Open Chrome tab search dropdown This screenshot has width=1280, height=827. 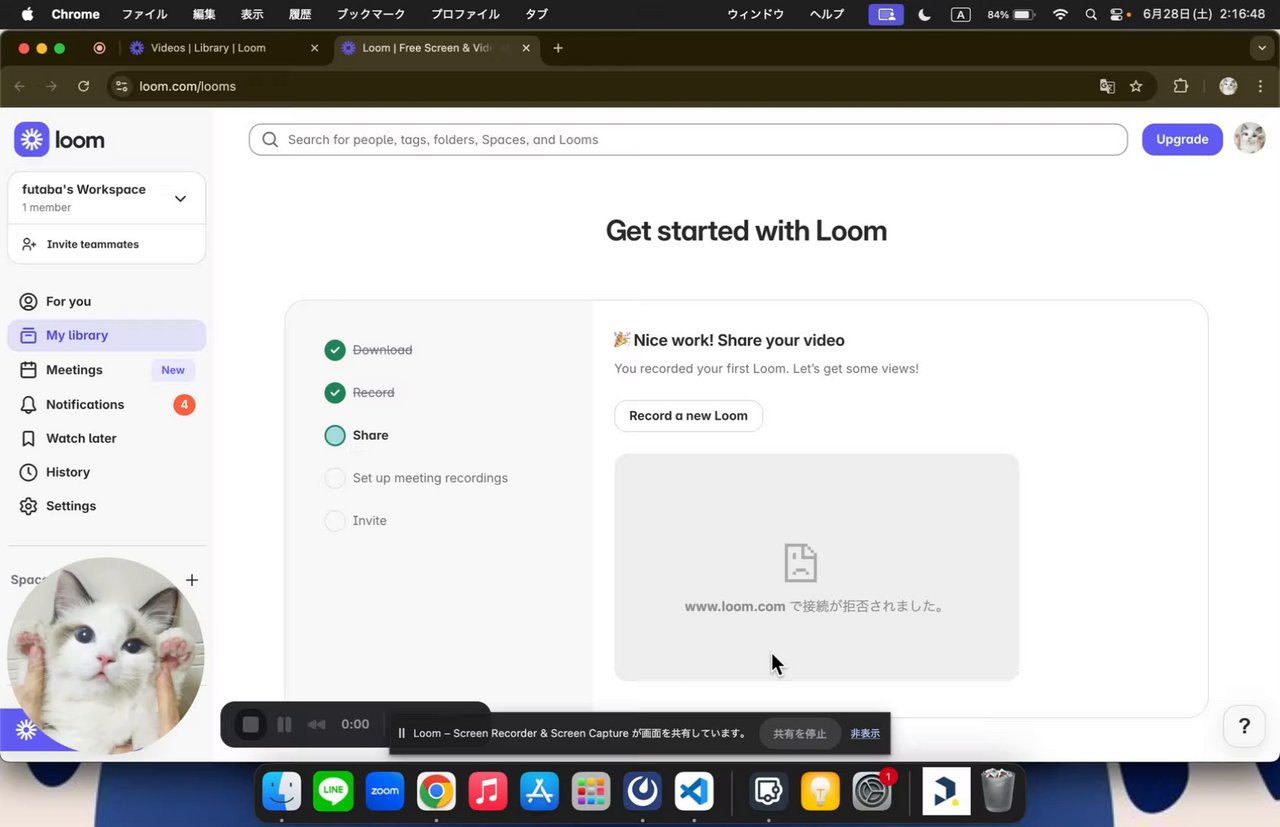click(1261, 48)
